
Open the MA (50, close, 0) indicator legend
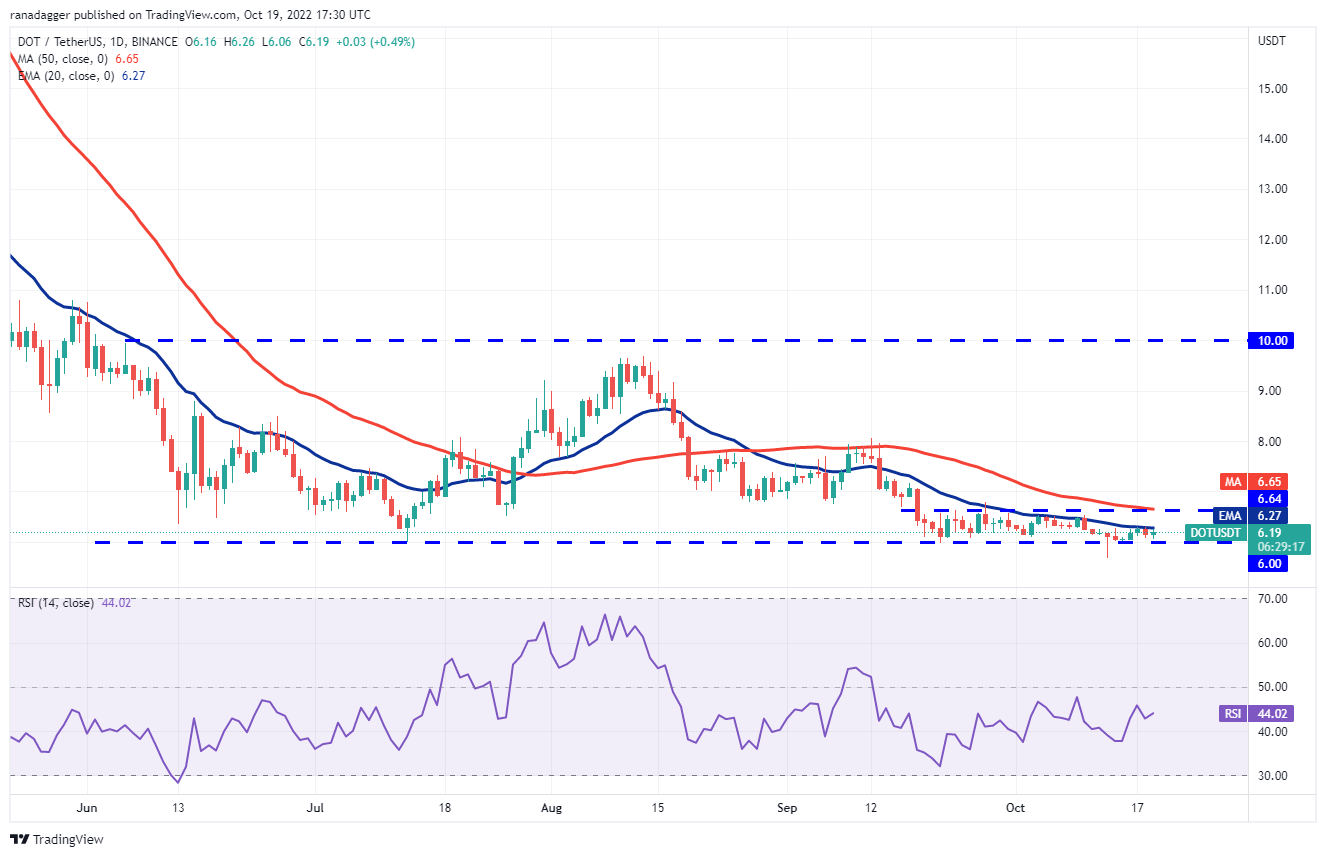[x=66, y=59]
